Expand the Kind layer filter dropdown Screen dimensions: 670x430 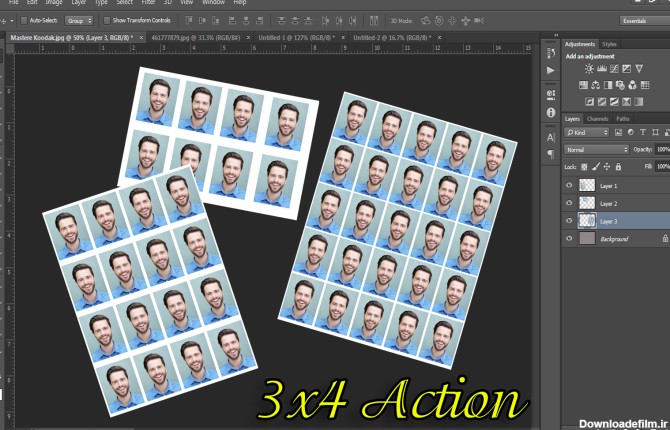[584, 132]
